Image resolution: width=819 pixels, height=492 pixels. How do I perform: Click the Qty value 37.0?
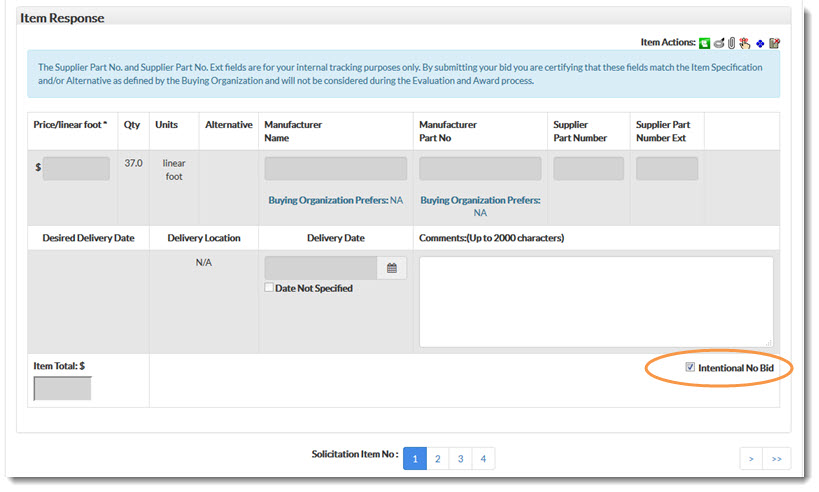point(133,163)
